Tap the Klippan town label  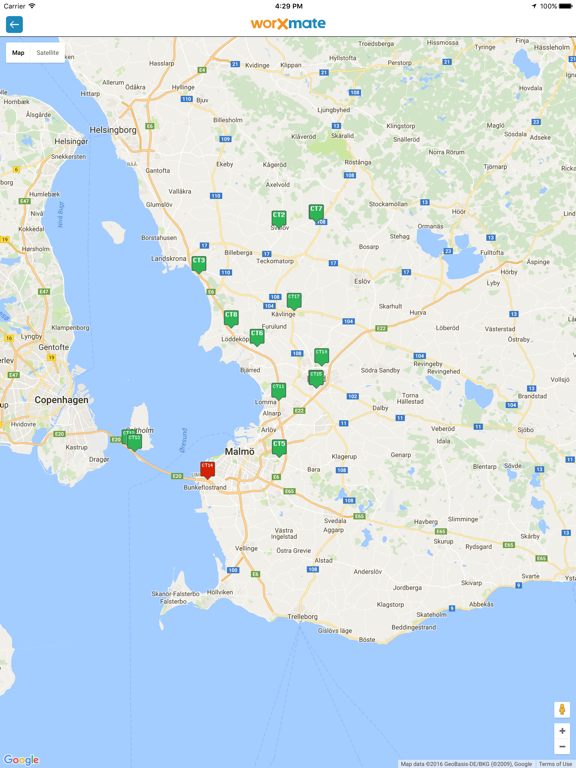click(291, 65)
